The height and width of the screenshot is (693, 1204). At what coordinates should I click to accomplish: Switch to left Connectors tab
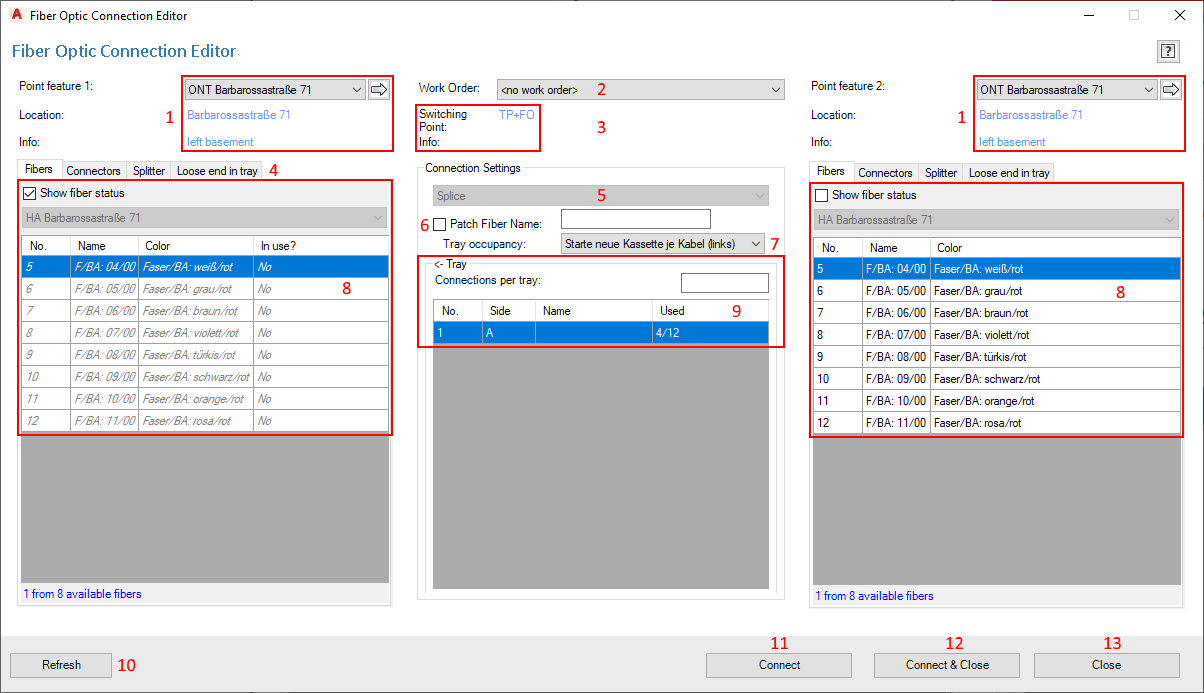click(93, 171)
